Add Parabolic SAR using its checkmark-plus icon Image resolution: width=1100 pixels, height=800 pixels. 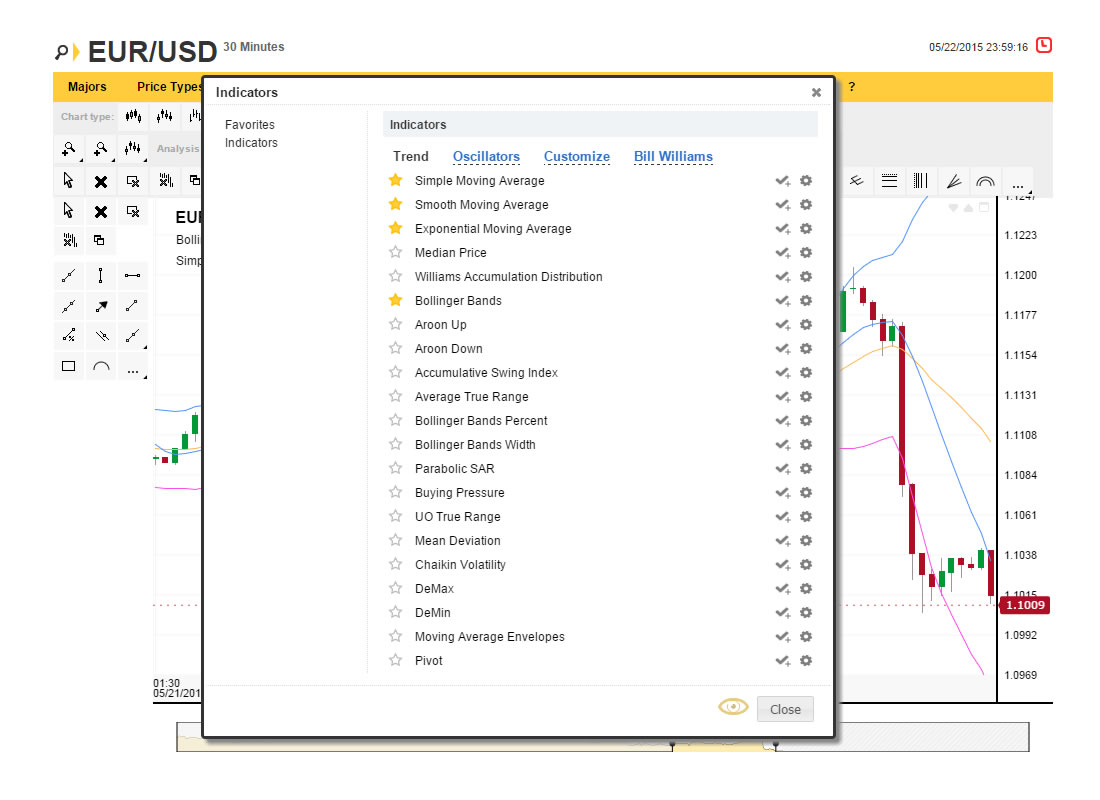pos(783,469)
